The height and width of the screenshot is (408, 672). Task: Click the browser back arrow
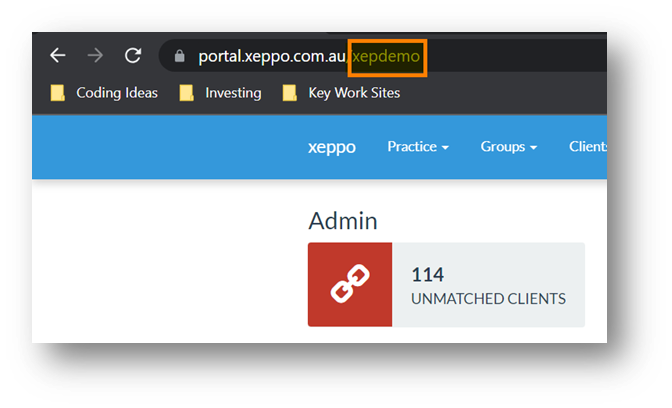[57, 55]
